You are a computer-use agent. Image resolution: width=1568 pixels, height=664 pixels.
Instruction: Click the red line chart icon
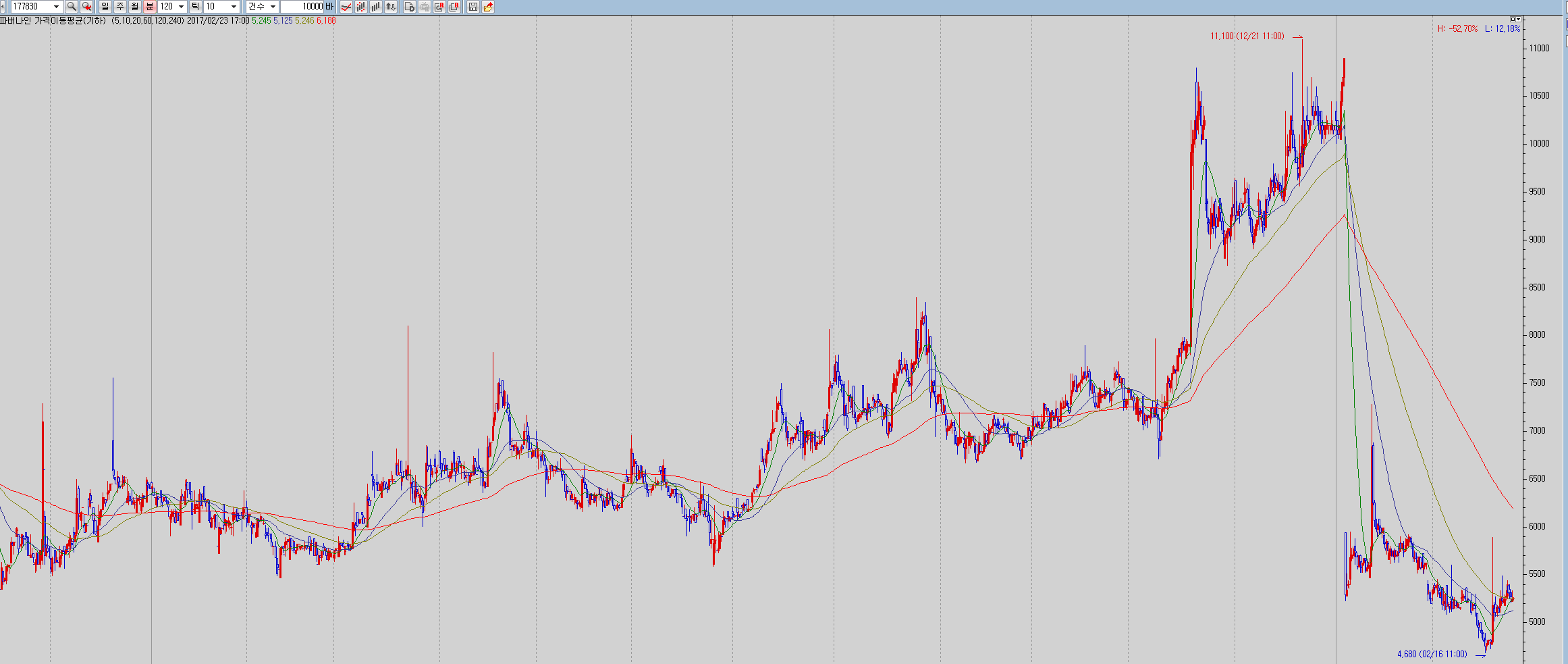coord(346,7)
